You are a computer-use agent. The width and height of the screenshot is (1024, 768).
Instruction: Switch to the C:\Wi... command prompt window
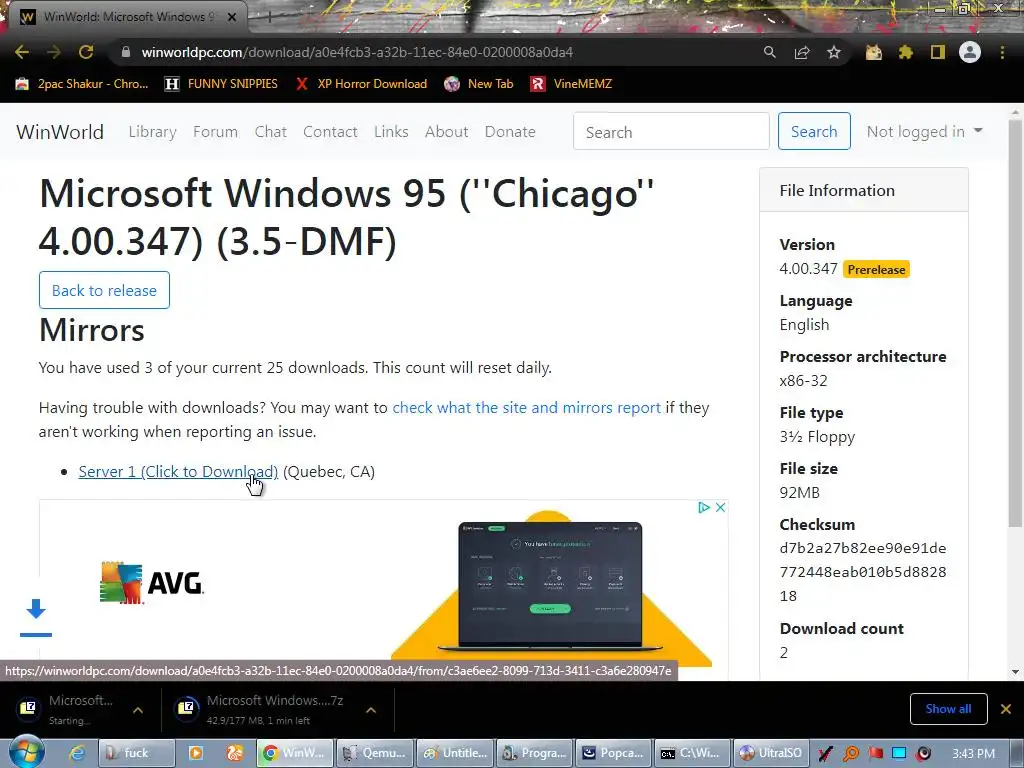(694, 753)
